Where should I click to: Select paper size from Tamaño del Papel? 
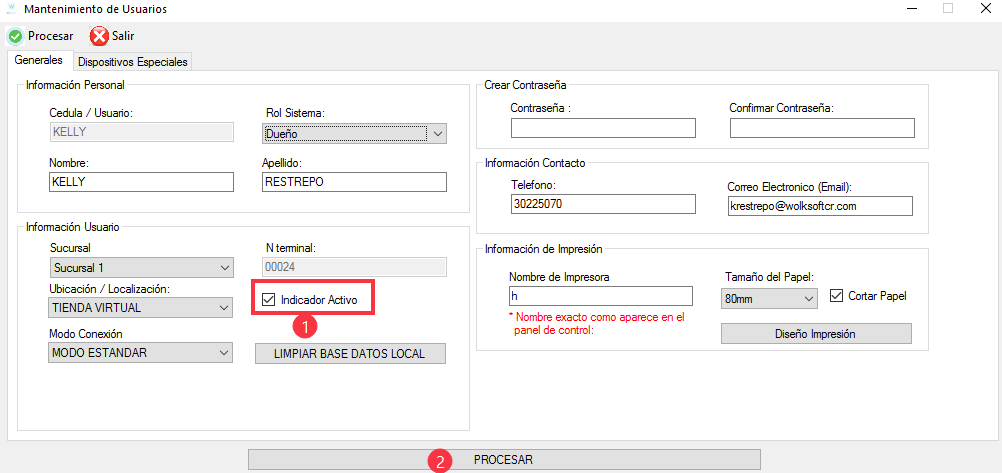coord(768,298)
